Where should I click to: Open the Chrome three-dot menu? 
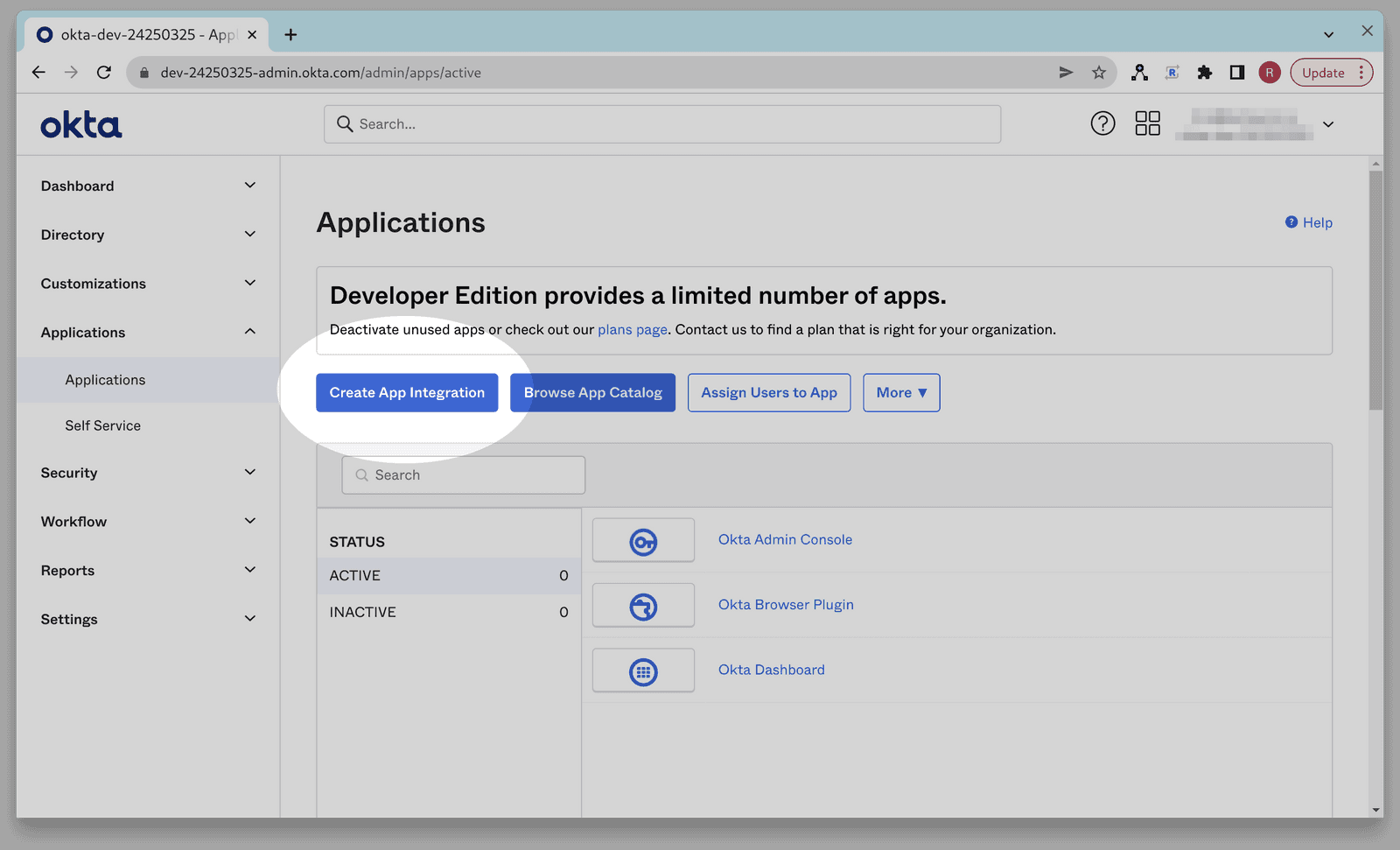(1361, 73)
